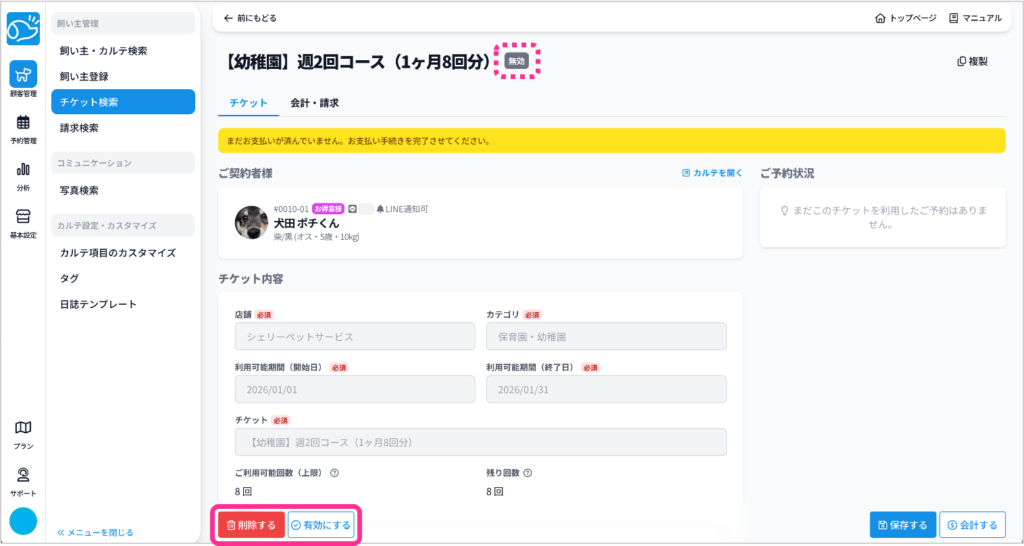Collapse the sidebar with メニューを閉じる
This screenshot has height=546, width=1024.
pos(96,532)
